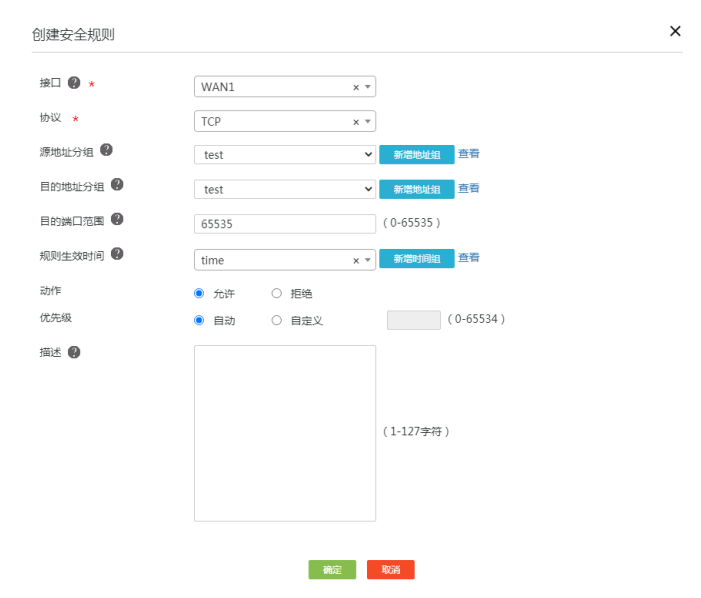Clear the TCP protocol selection
The width and height of the screenshot is (701, 598).
point(355,122)
